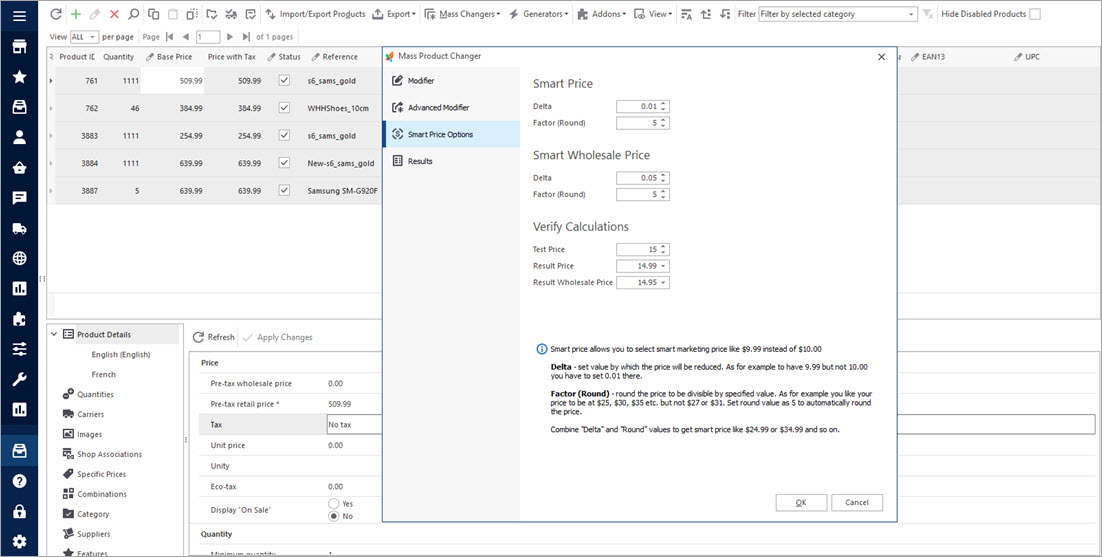Toggle the Status checkbox for product 3887
Image resolution: width=1102 pixels, height=557 pixels.
point(284,190)
